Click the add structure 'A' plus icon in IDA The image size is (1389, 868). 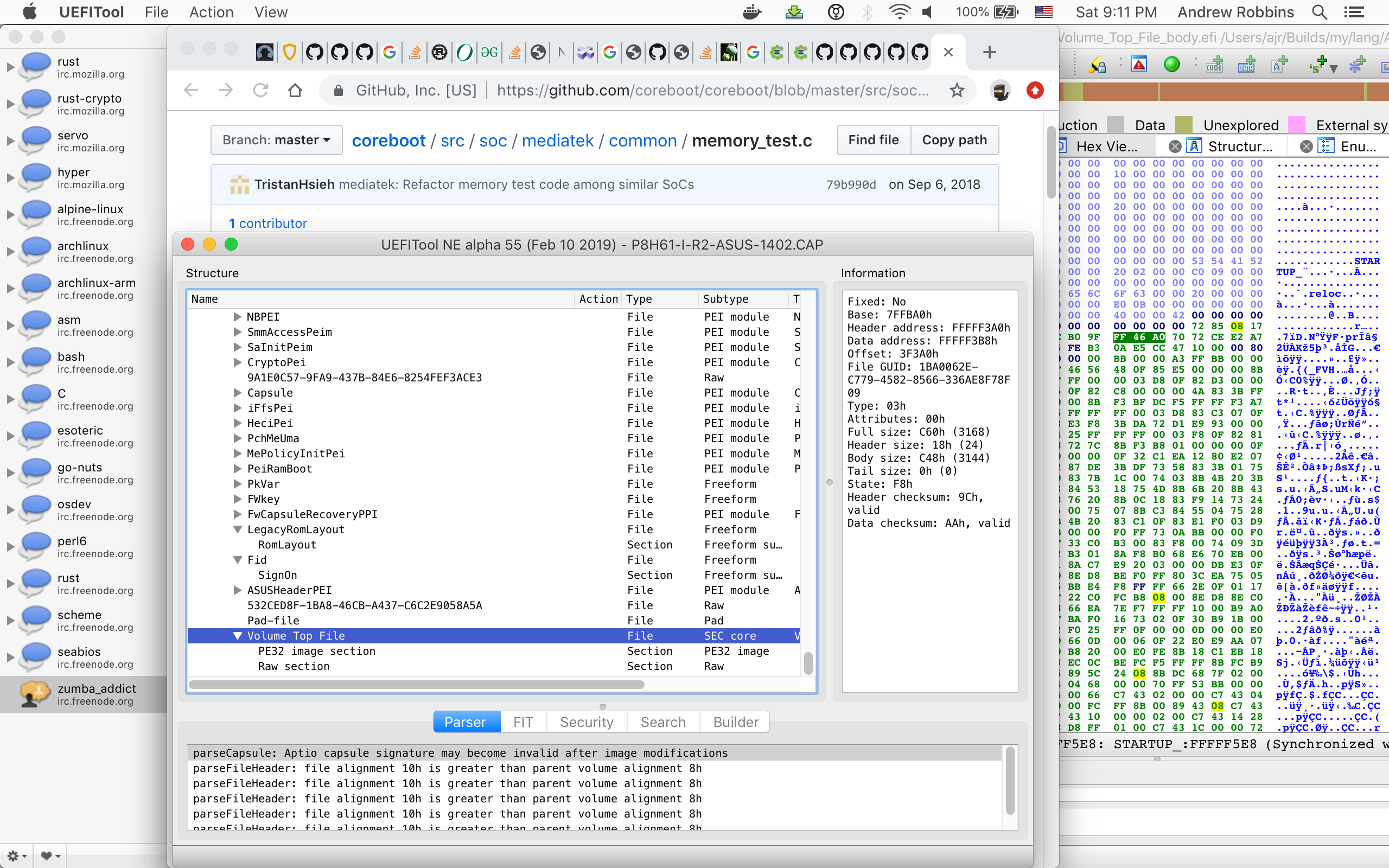pyautogui.click(x=1279, y=65)
